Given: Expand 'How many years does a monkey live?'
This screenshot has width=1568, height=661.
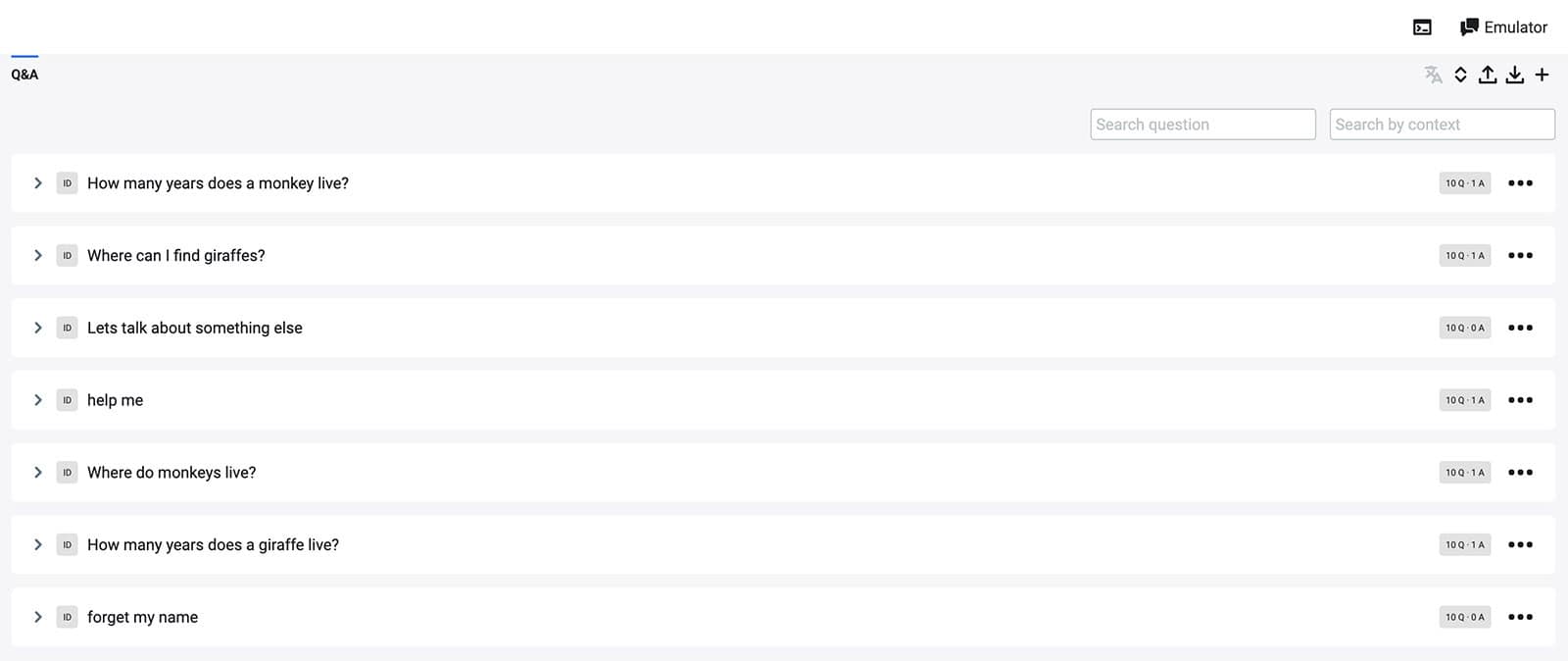Looking at the screenshot, I should (x=37, y=183).
